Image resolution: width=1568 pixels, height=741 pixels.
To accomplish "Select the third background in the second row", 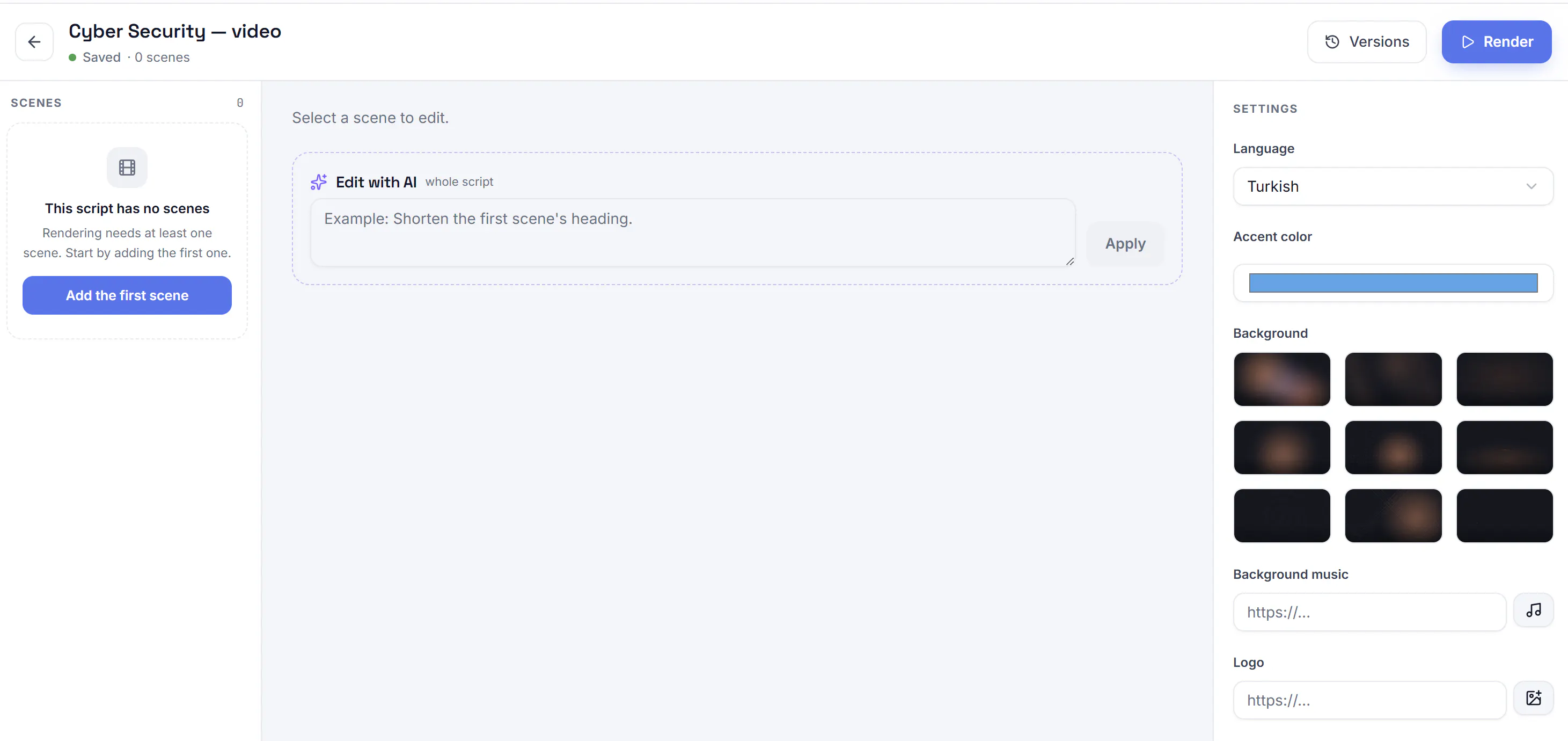I will click(x=1504, y=447).
